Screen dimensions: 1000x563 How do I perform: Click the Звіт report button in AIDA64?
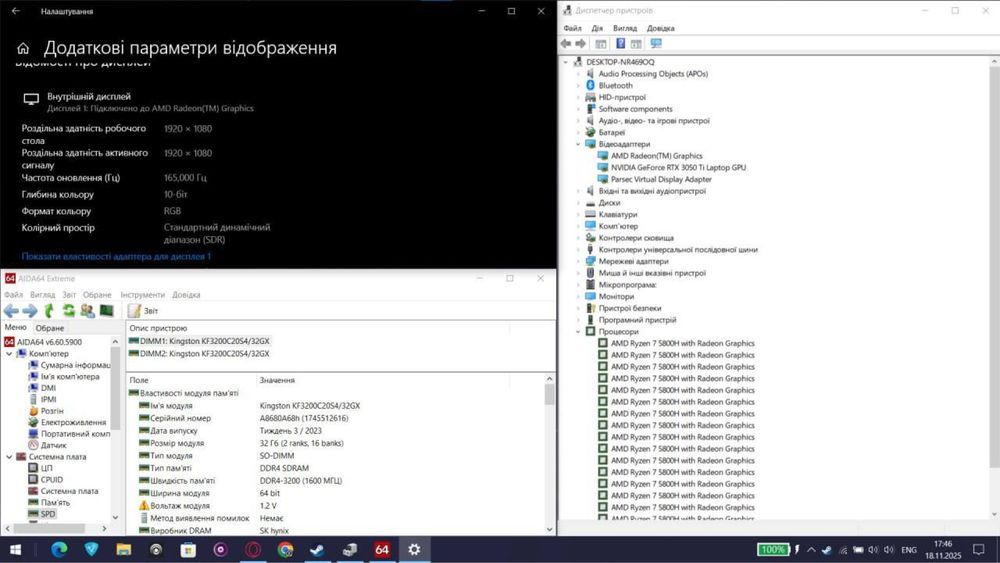[x=143, y=311]
